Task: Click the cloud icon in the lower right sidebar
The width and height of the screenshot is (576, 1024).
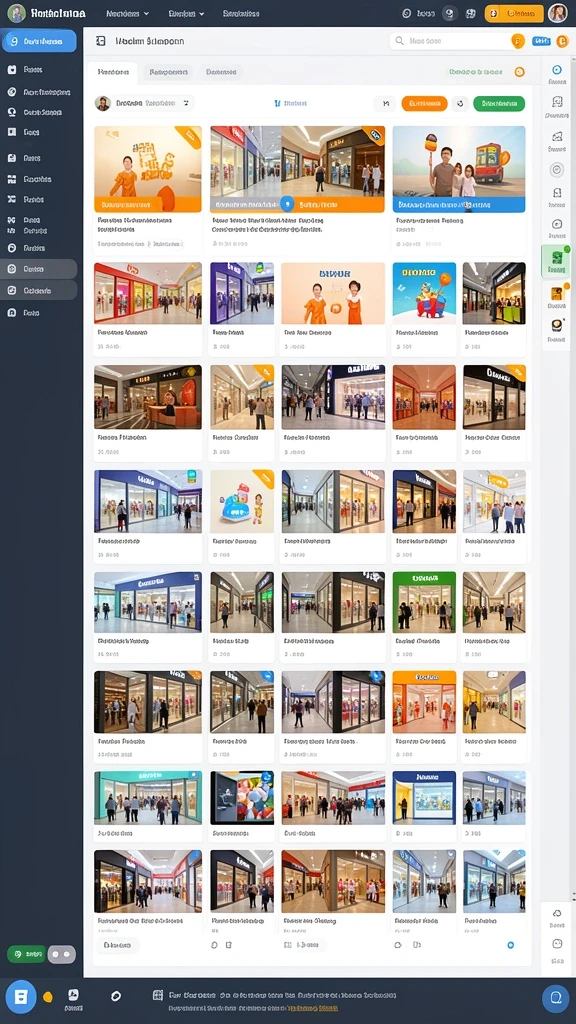Action: tap(557, 913)
